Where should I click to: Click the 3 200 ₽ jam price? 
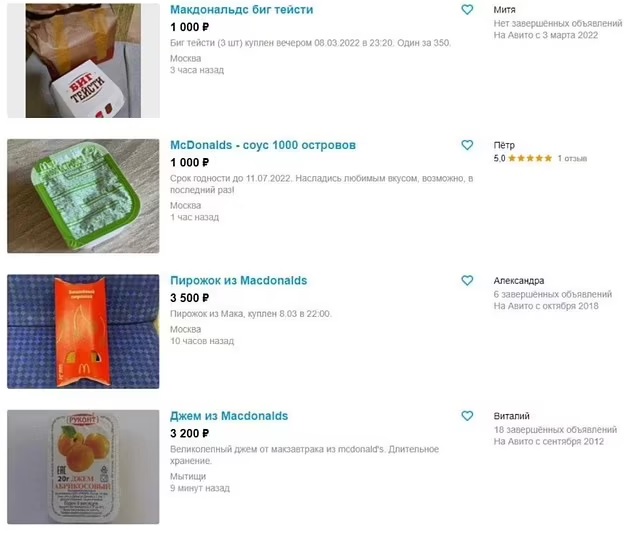(190, 433)
